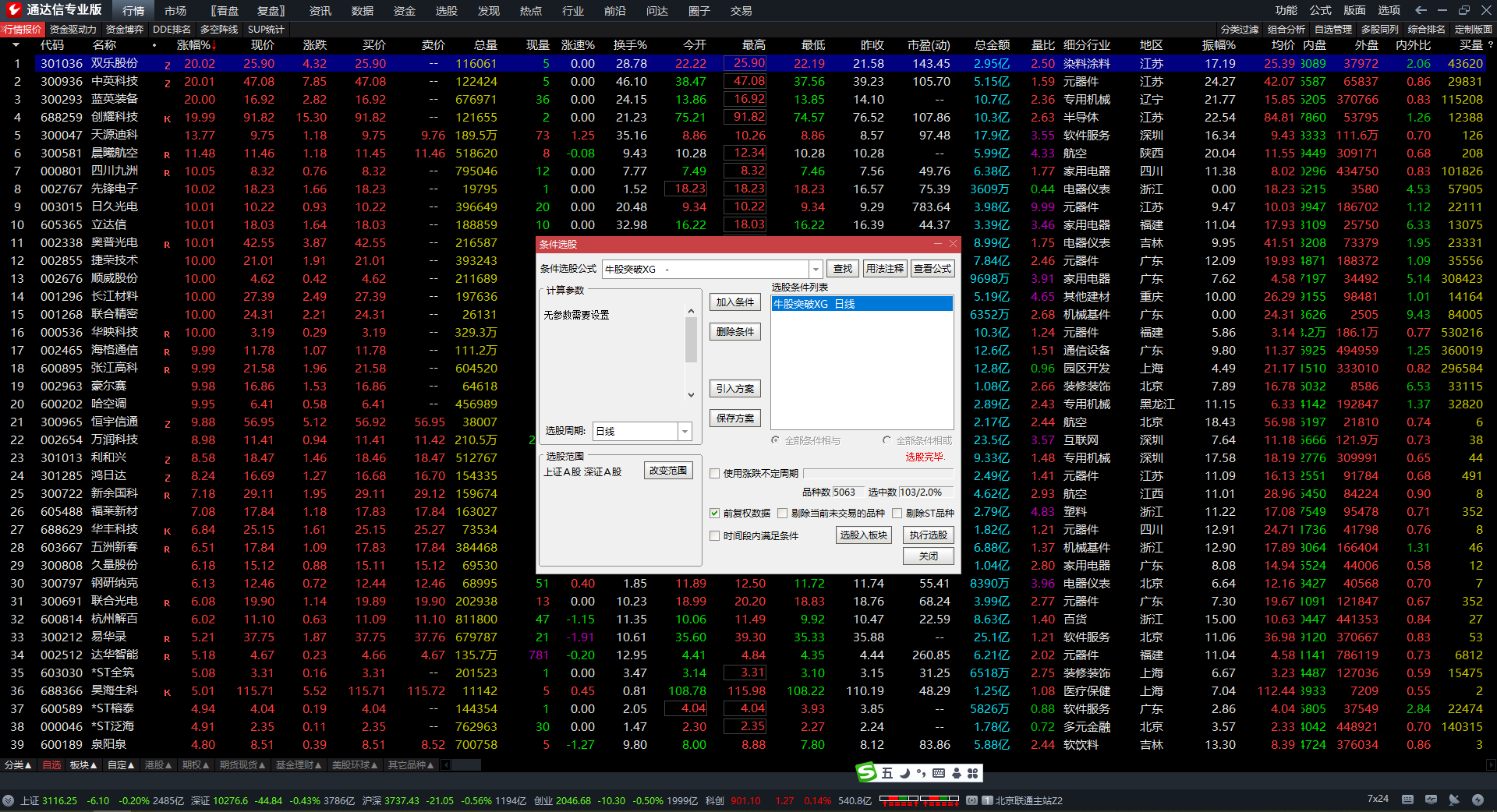Open the Sogou soft keyboard icon
Image resolution: width=1497 pixels, height=812 pixels.
(x=939, y=773)
